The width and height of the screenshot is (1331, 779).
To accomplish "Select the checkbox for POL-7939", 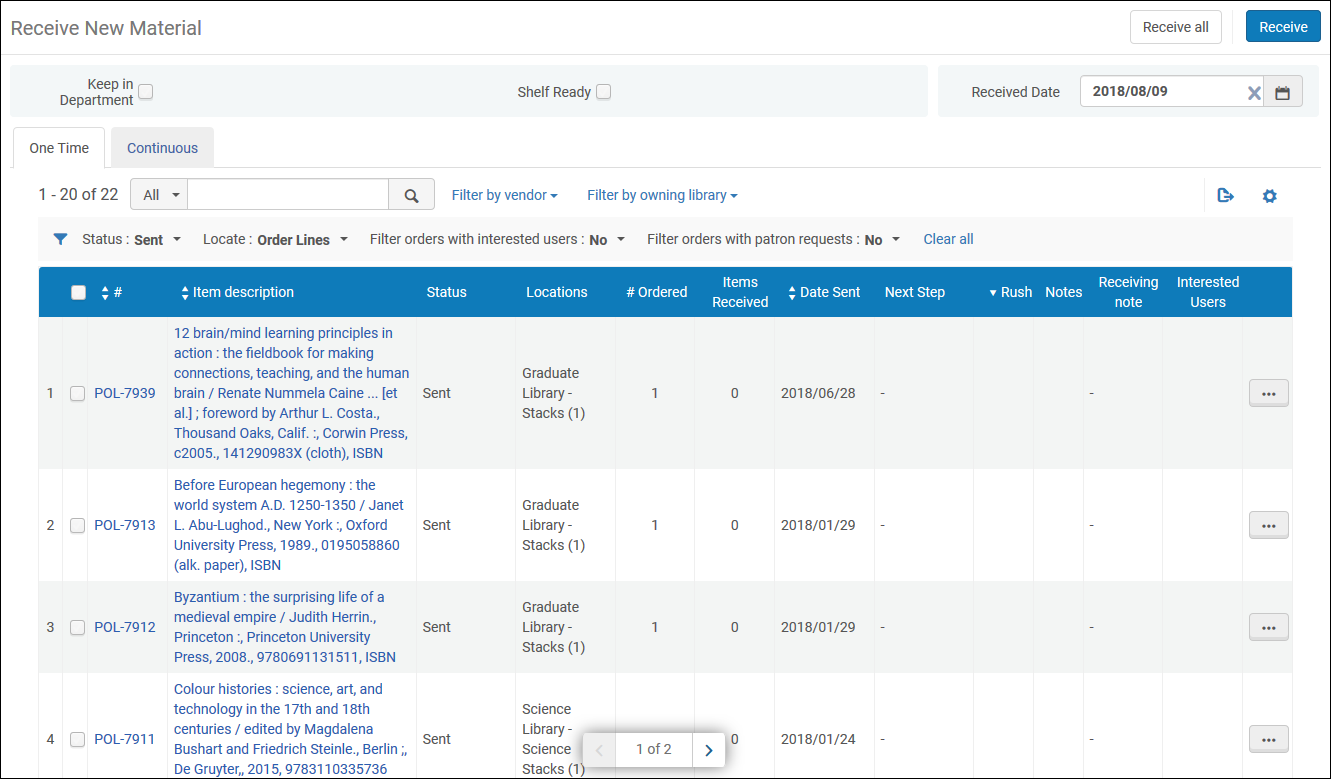I will 77,394.
